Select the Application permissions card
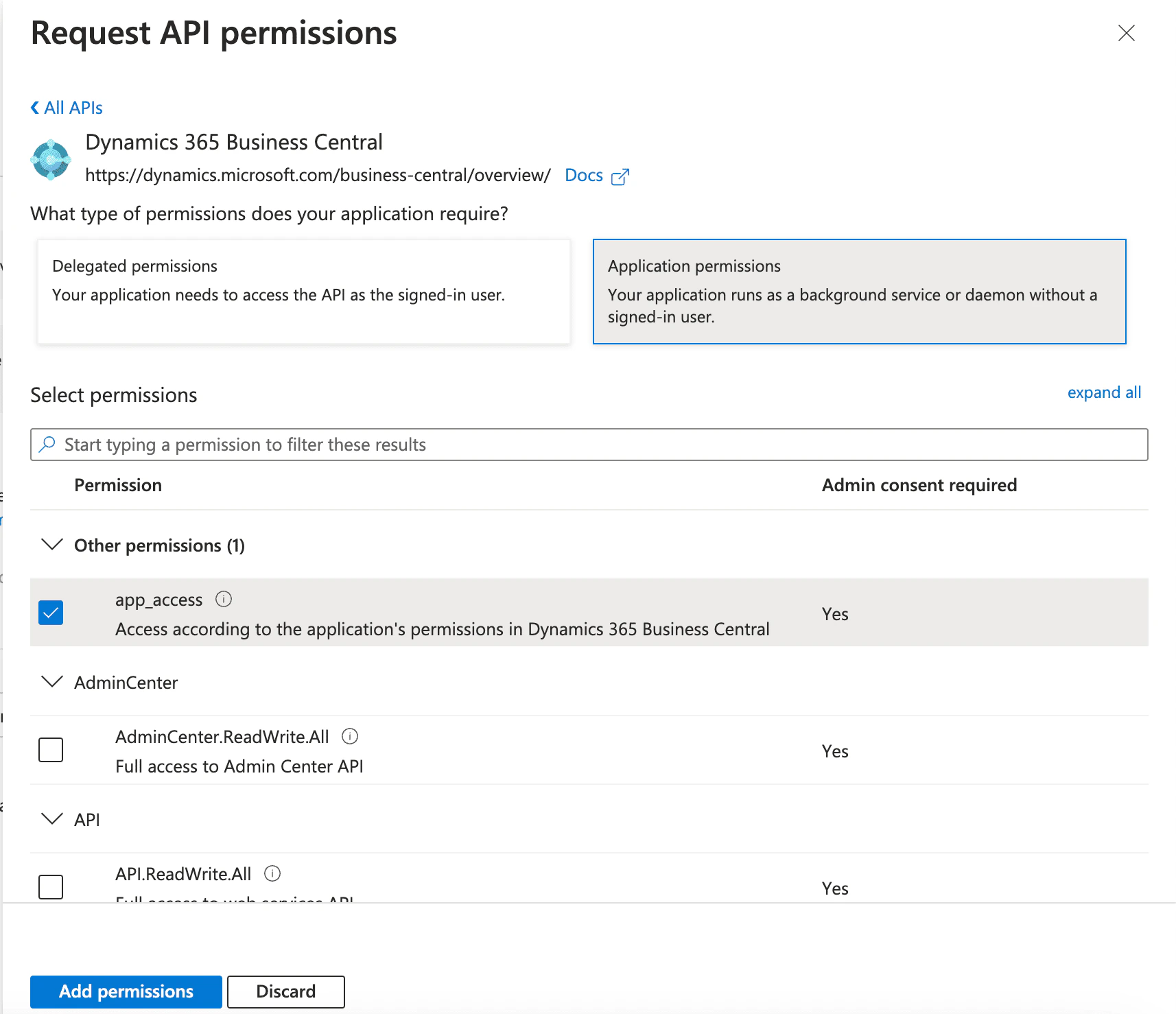The image size is (1176, 1014). click(859, 291)
